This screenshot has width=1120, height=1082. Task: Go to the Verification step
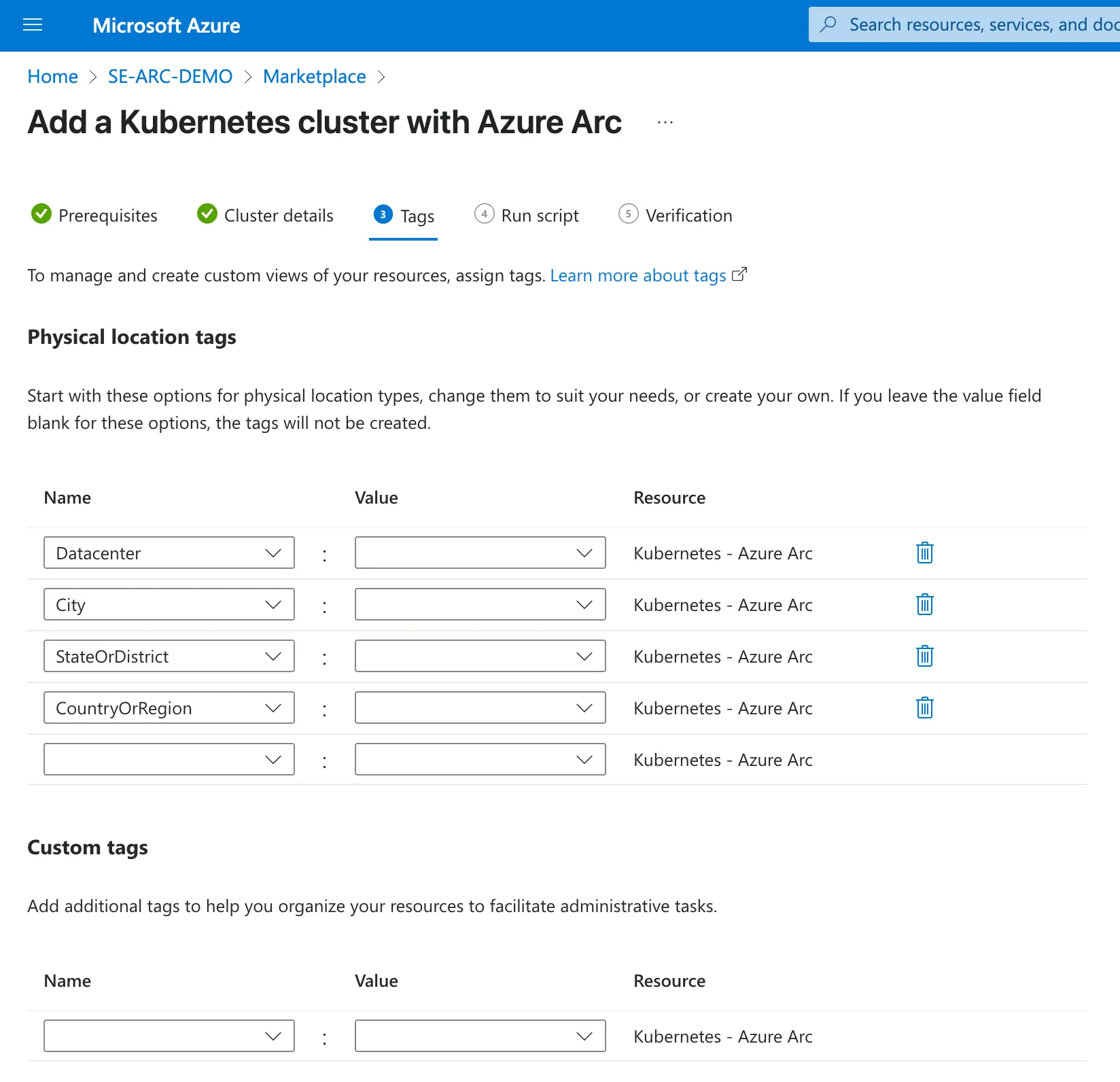click(676, 215)
